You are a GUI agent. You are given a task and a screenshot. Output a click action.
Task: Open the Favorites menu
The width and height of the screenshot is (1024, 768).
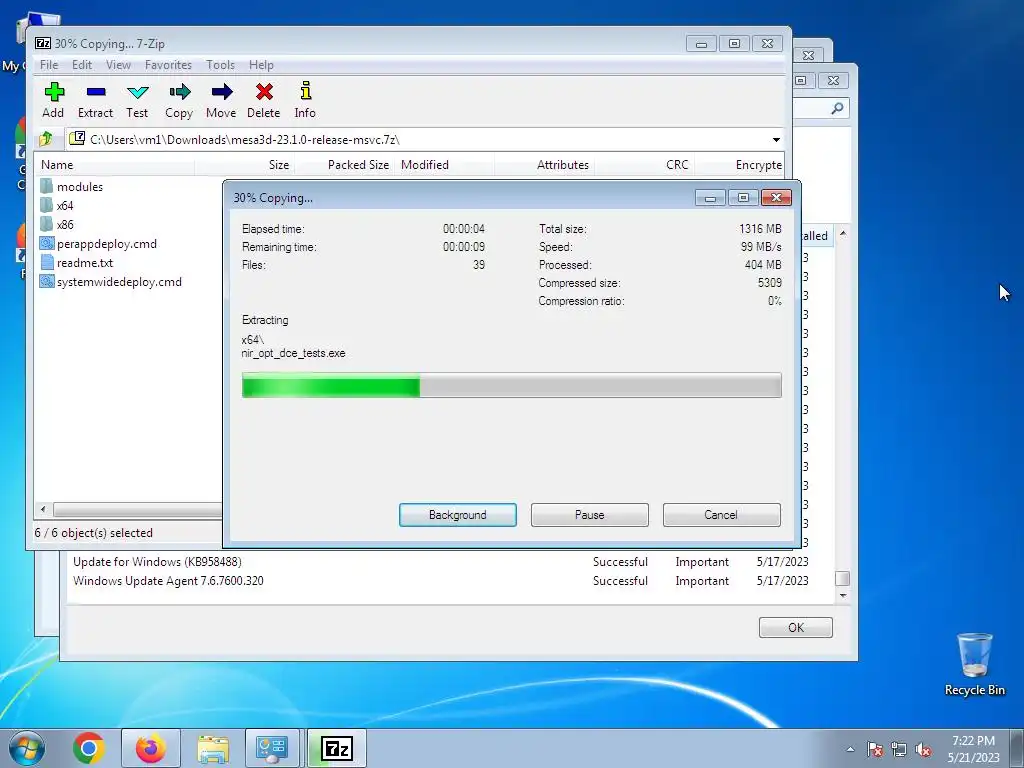pos(168,65)
